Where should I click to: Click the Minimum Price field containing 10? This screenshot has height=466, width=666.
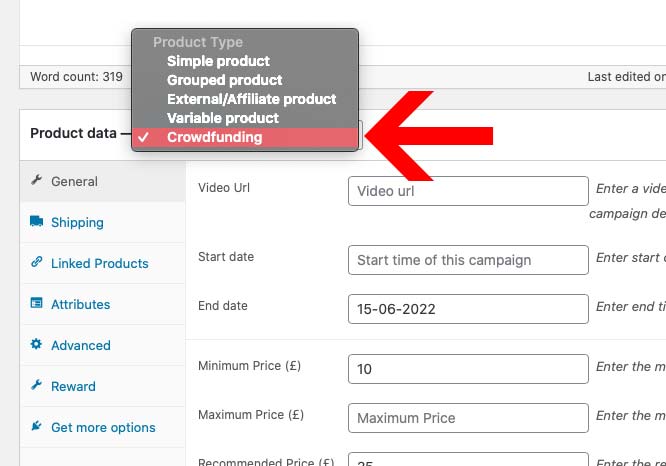coord(468,369)
